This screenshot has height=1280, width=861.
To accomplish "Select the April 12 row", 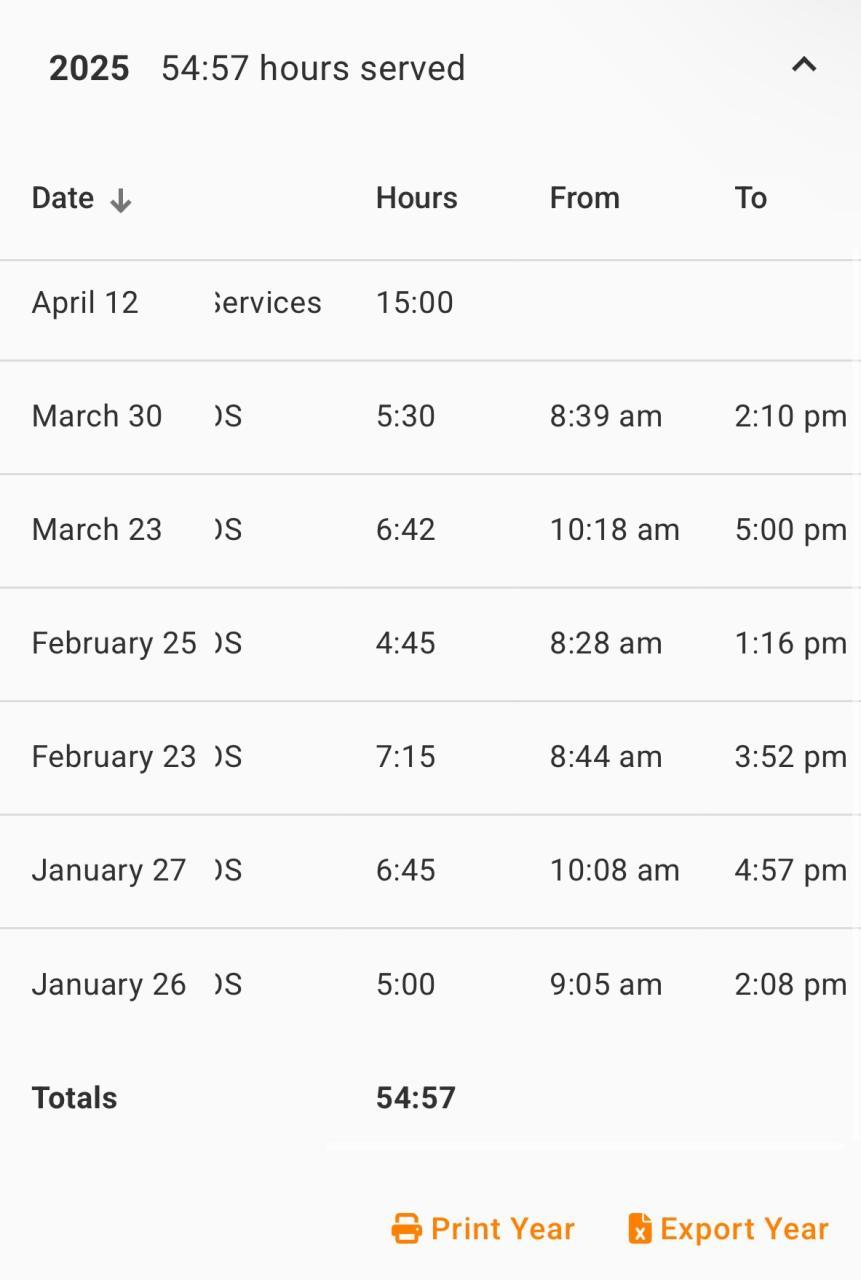I will [x=85, y=303].
